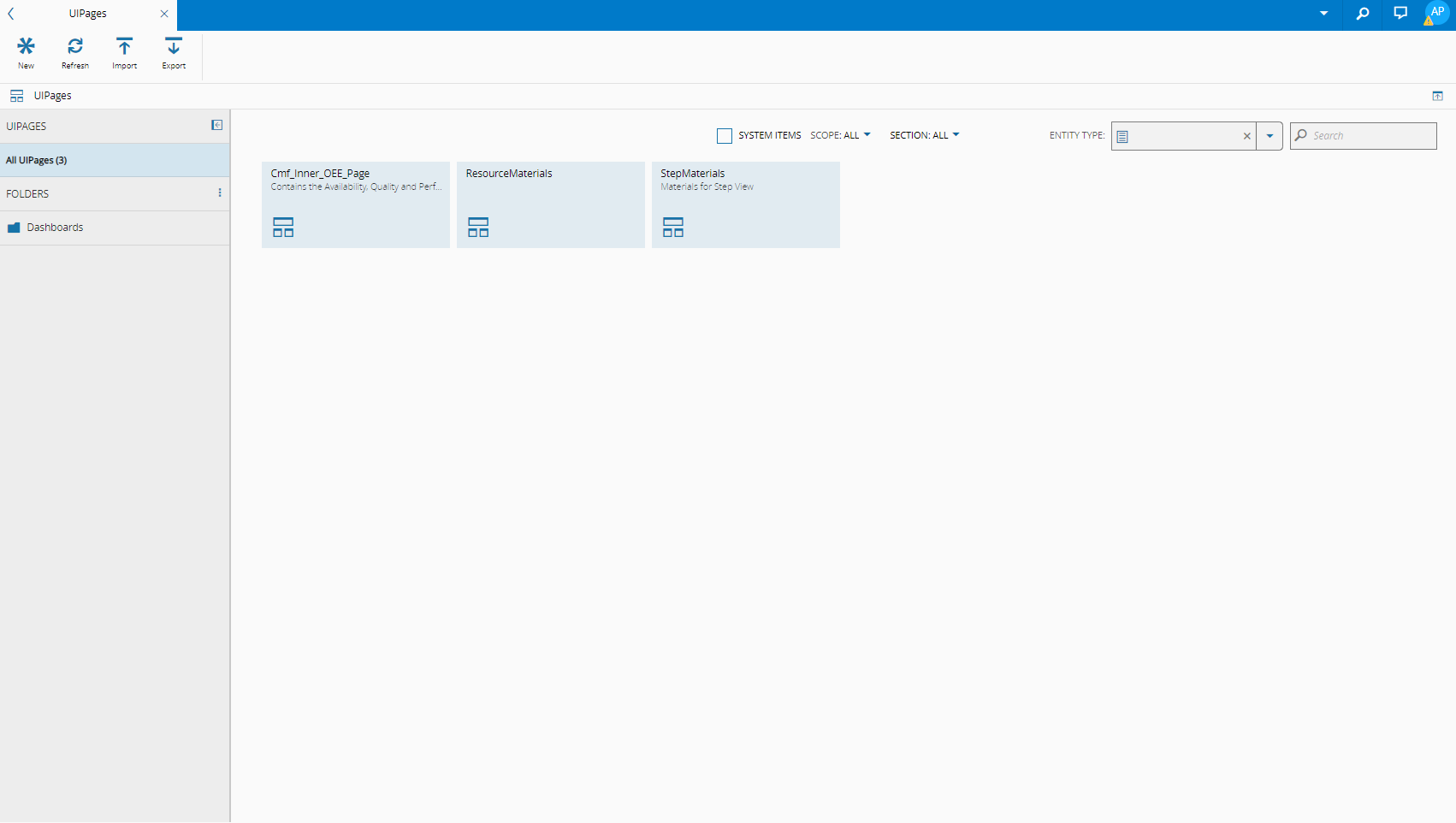Close the UIPages tab
This screenshot has height=823, width=1456.
(x=164, y=14)
